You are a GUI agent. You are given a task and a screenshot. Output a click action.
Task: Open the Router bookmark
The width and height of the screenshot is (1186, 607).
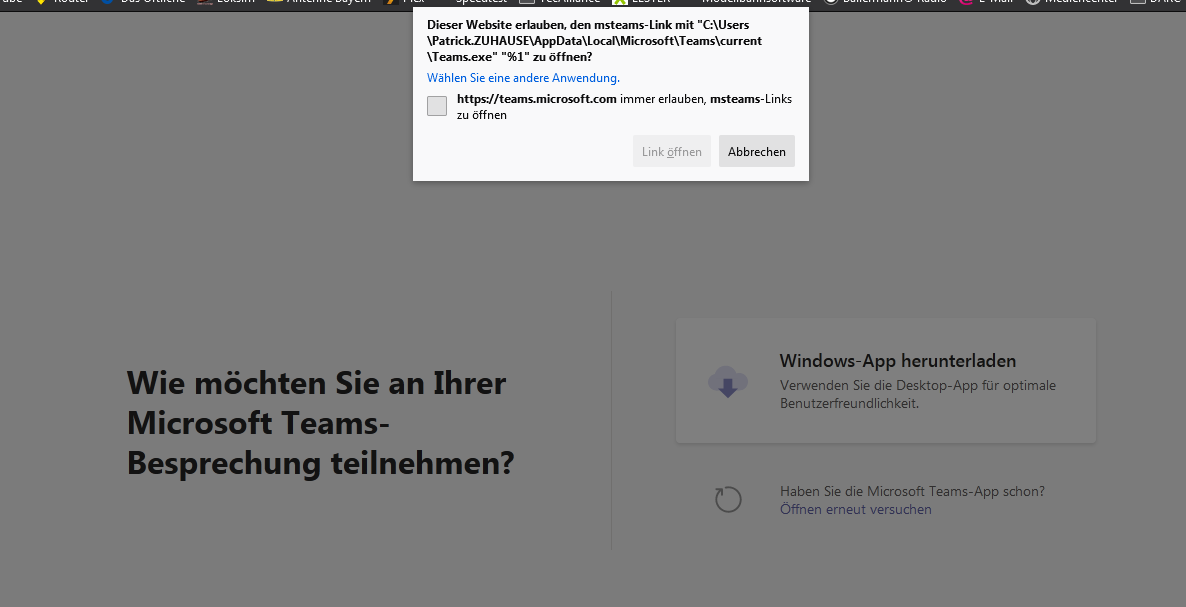click(x=70, y=2)
